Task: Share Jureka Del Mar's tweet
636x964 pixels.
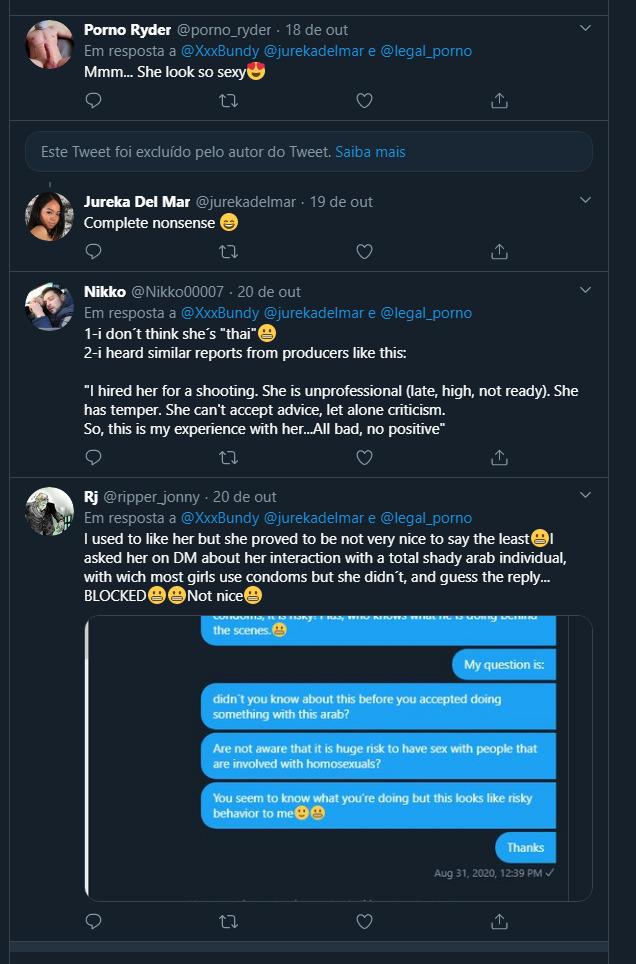Action: coord(499,252)
